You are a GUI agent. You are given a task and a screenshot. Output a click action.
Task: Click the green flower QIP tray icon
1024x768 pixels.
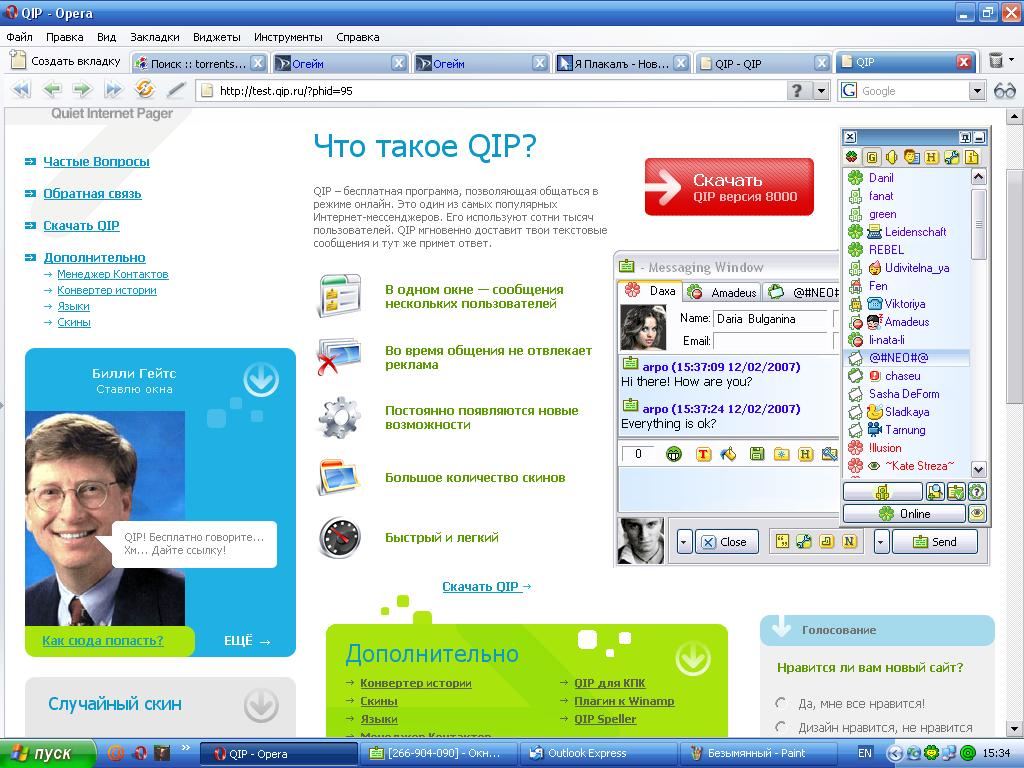click(931, 753)
